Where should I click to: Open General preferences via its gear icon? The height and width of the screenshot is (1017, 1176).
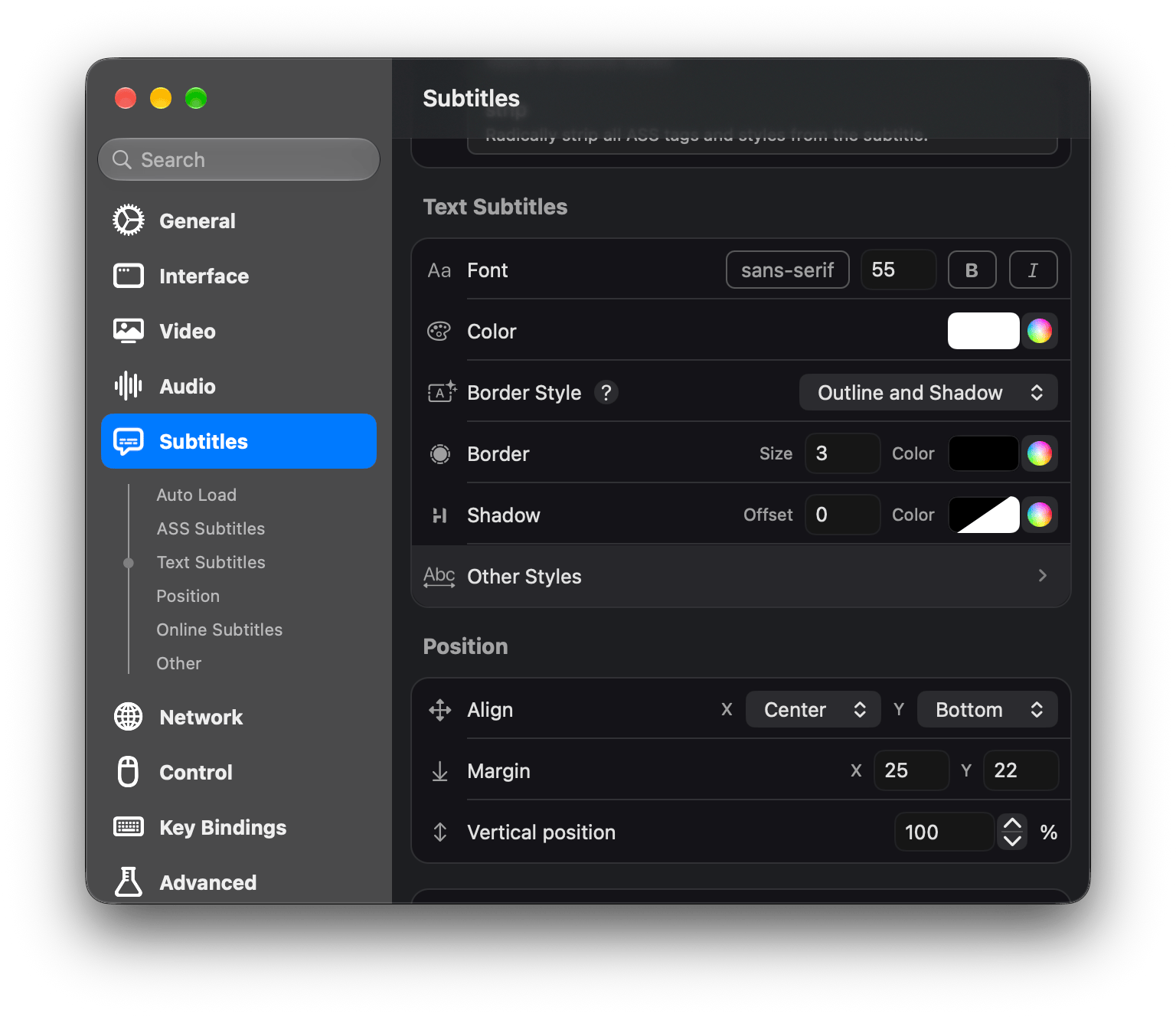(x=129, y=221)
